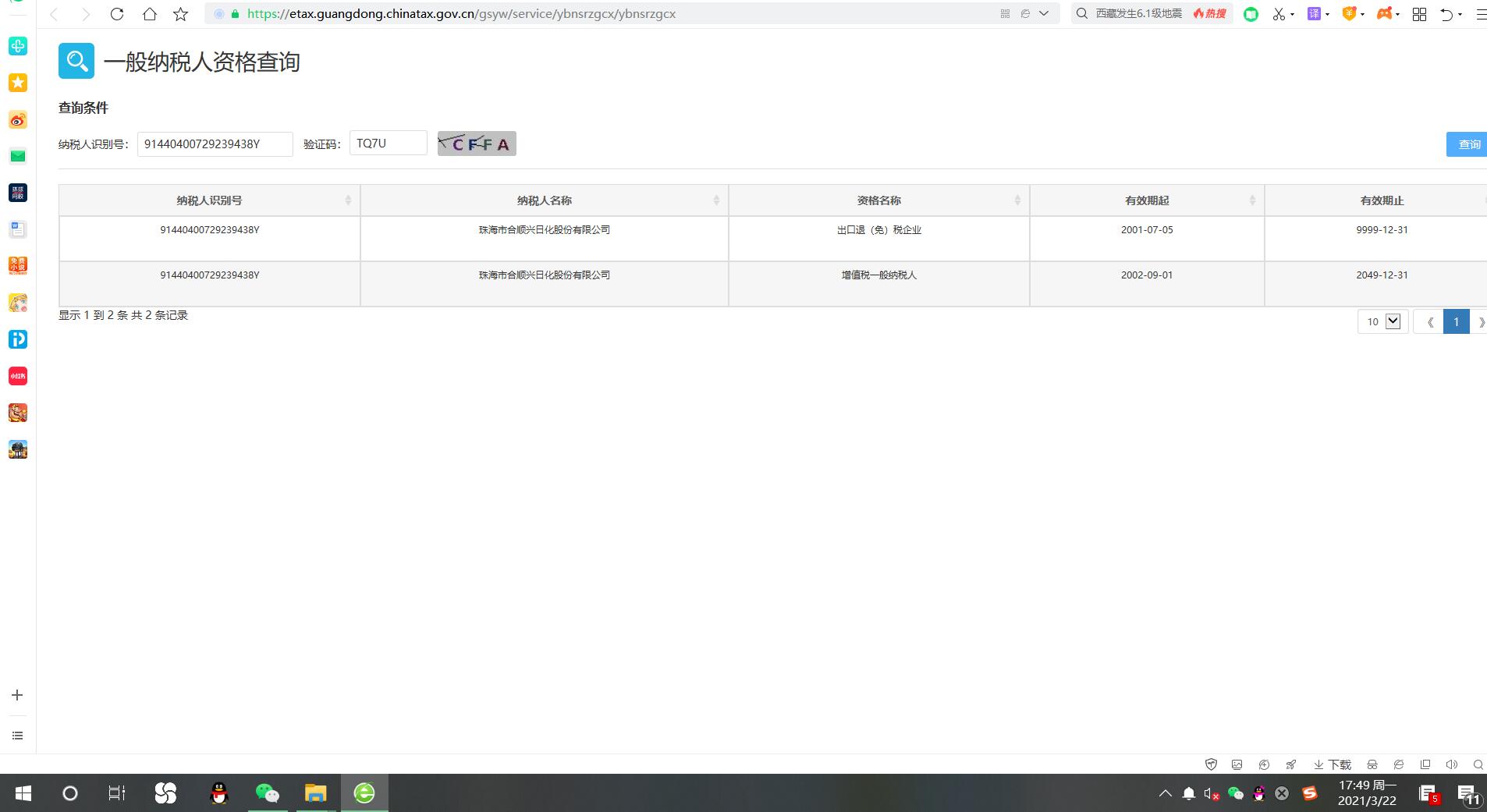Click the 下载 download manager icon

[1333, 764]
